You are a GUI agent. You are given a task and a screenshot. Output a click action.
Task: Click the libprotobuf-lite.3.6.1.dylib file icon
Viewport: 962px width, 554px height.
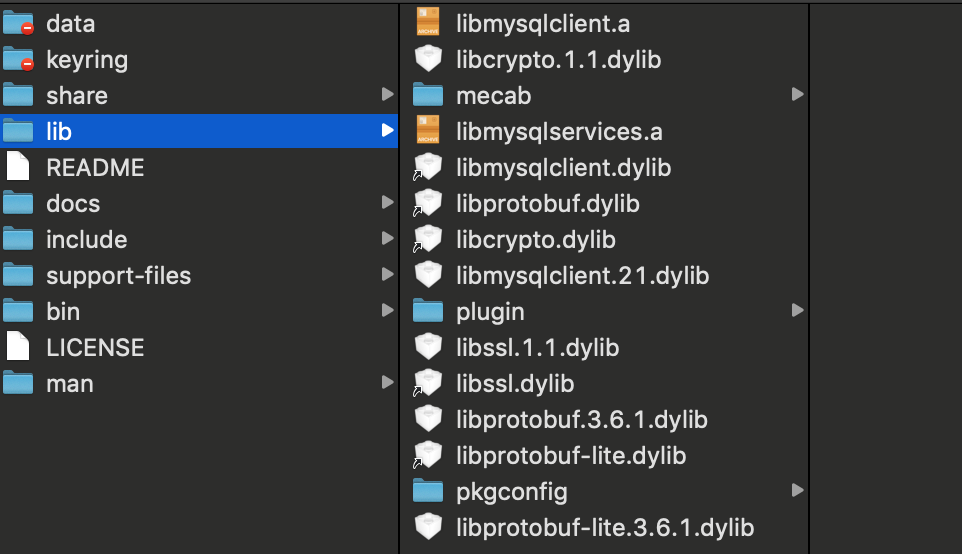428,527
